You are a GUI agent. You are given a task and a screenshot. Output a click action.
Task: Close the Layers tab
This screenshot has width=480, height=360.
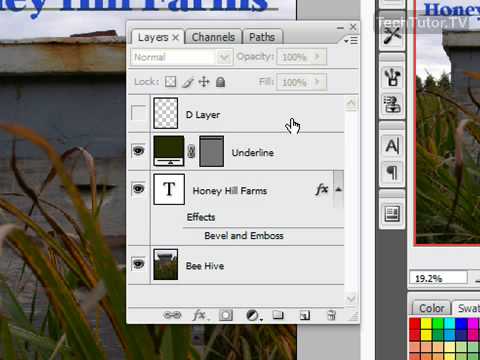tap(176, 38)
